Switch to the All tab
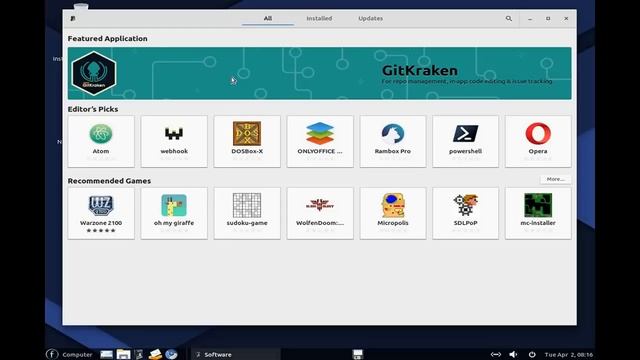The height and width of the screenshot is (360, 640). pyautogui.click(x=268, y=18)
